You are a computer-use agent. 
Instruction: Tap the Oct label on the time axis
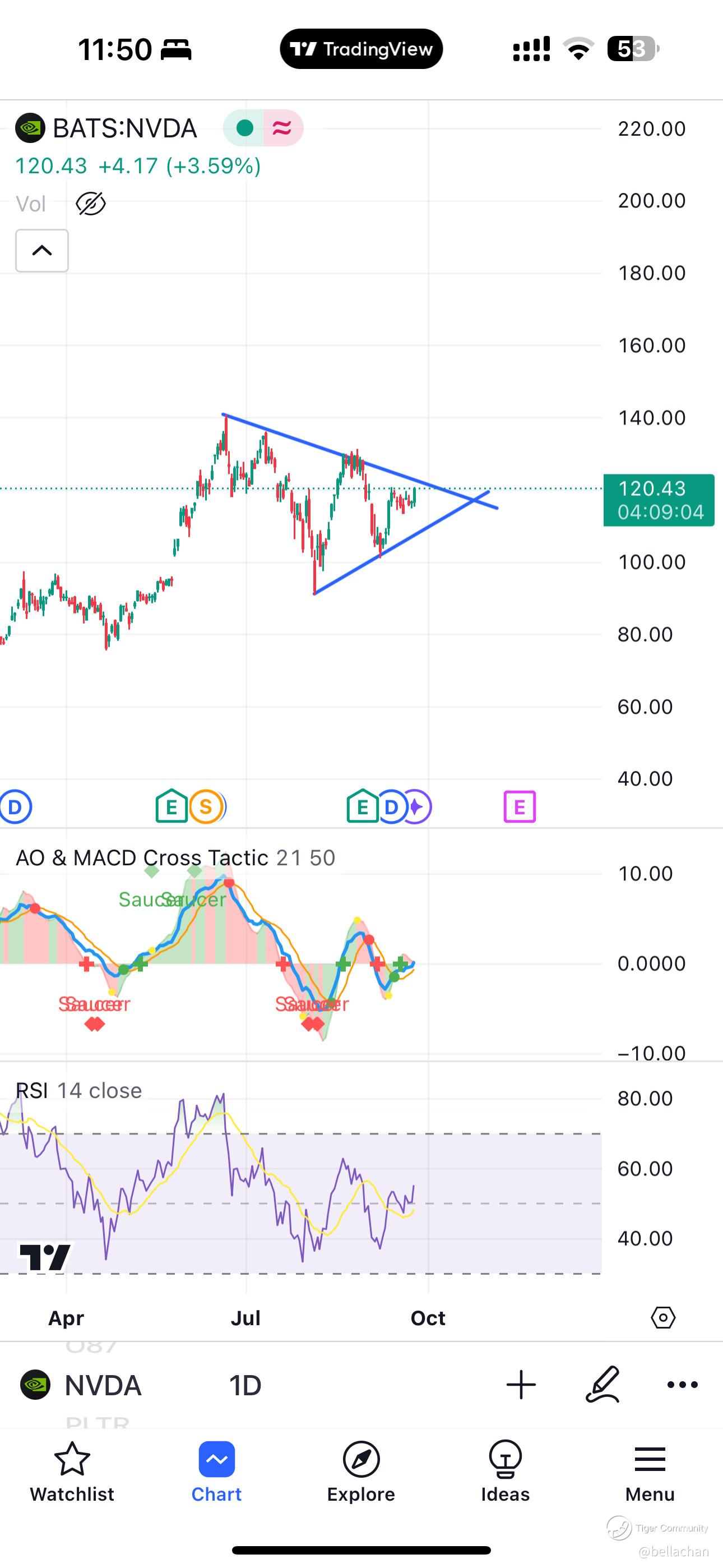tap(428, 1318)
